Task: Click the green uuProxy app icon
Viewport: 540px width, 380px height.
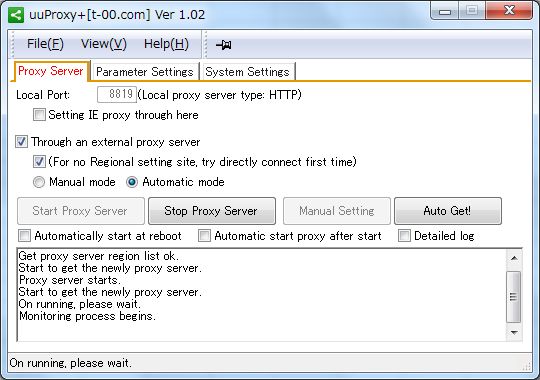Action: pyautogui.click(x=16, y=15)
